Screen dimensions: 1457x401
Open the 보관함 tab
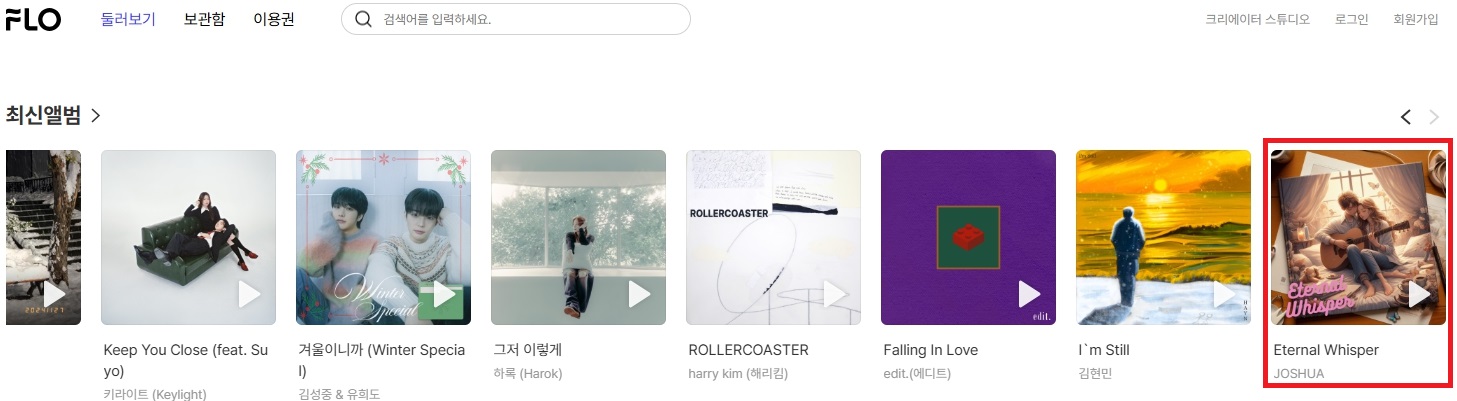click(204, 19)
